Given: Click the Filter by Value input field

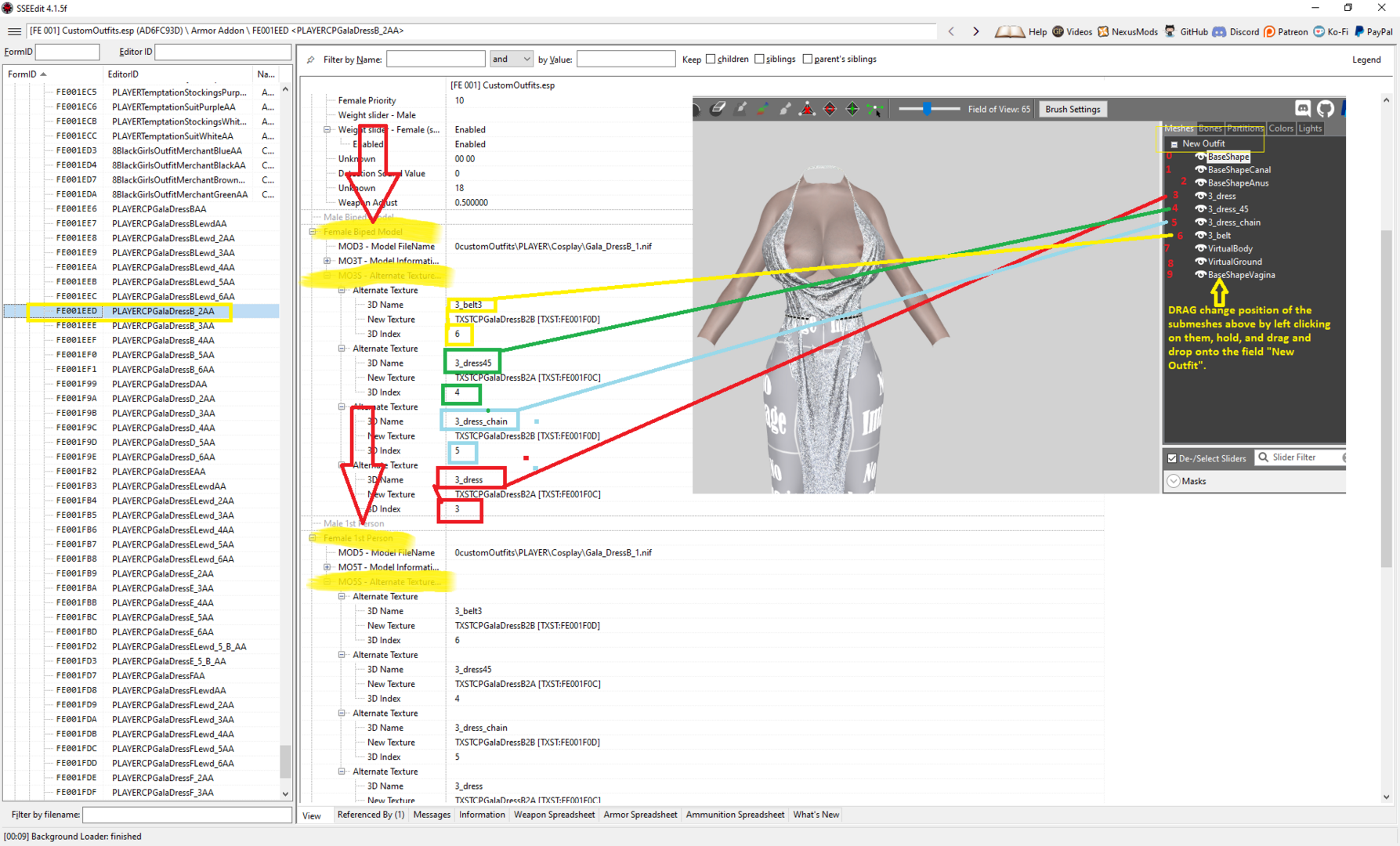Looking at the screenshot, I should click(x=626, y=59).
